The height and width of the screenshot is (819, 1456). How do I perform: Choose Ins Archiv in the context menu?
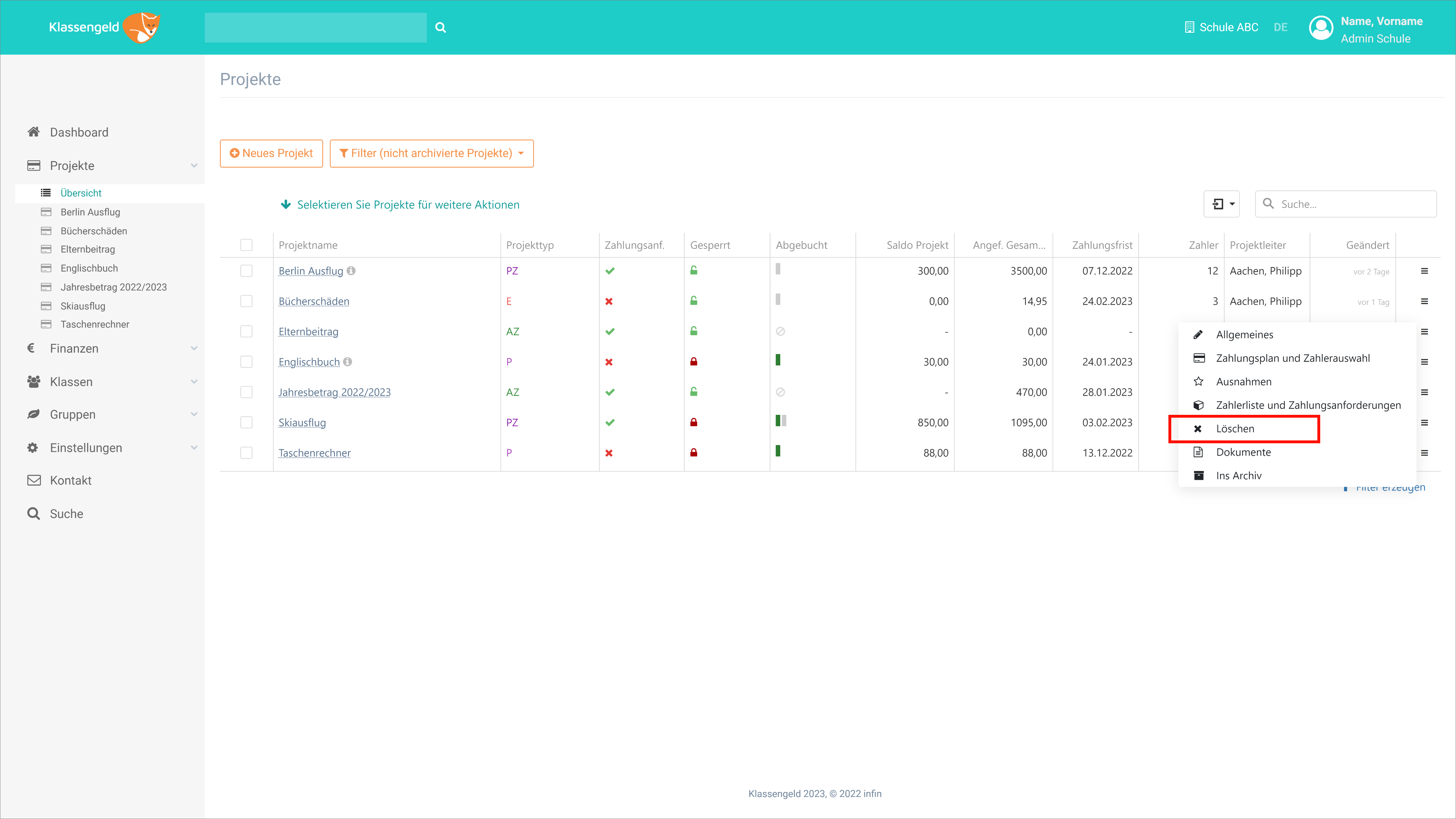tap(1297, 475)
